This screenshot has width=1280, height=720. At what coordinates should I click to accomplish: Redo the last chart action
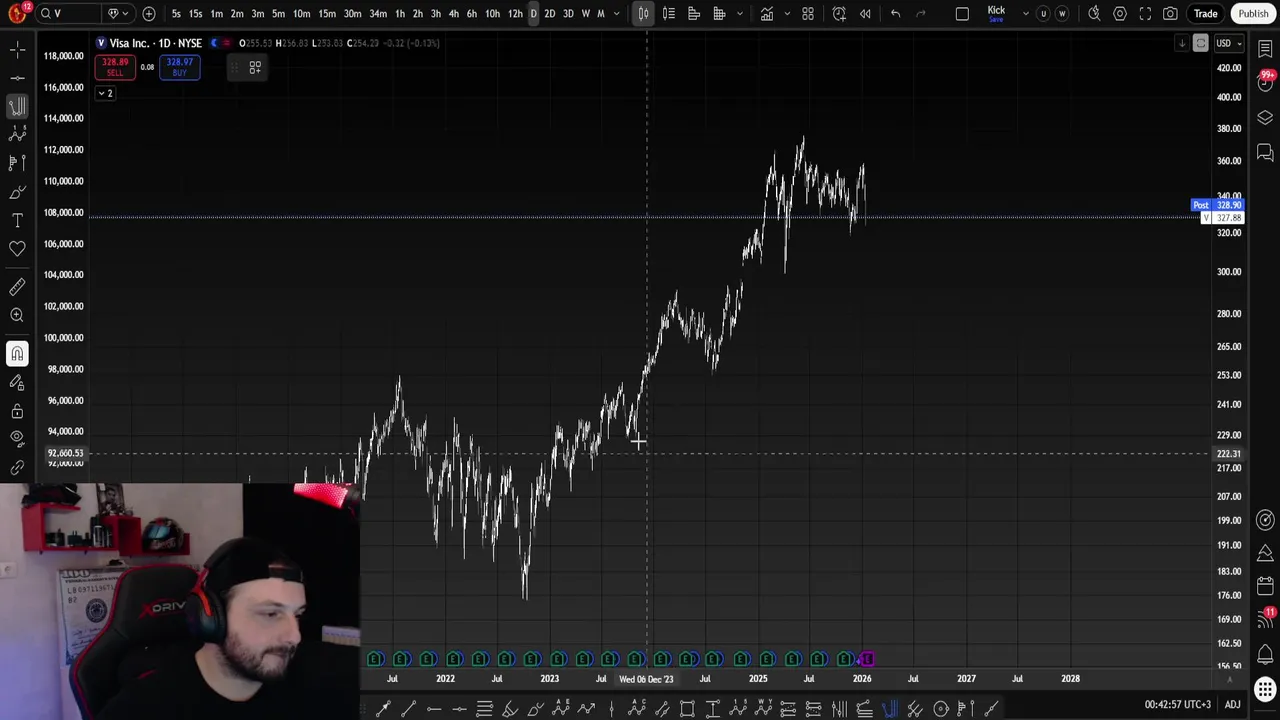[920, 13]
